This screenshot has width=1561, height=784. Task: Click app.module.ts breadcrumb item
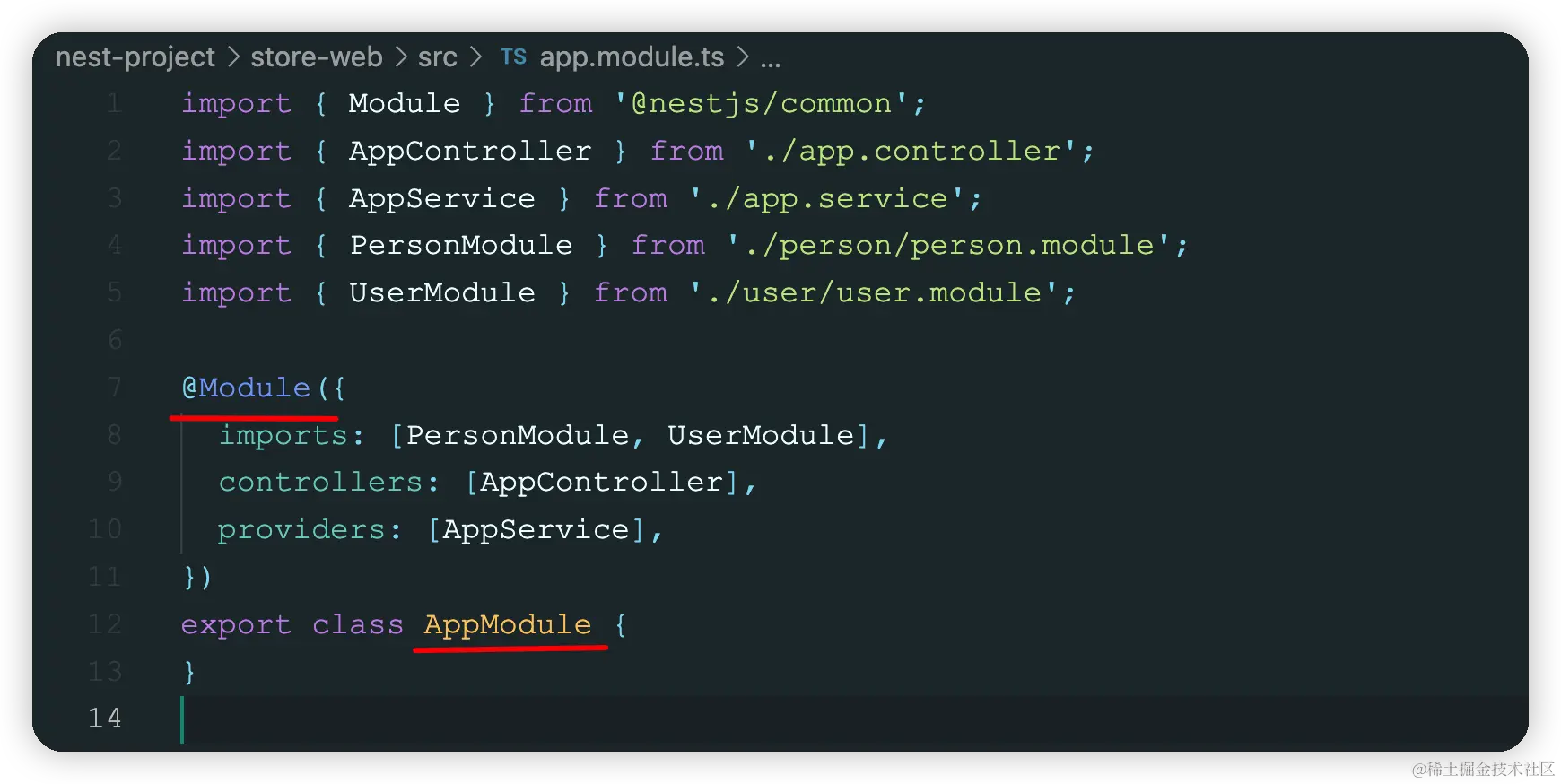[x=632, y=57]
